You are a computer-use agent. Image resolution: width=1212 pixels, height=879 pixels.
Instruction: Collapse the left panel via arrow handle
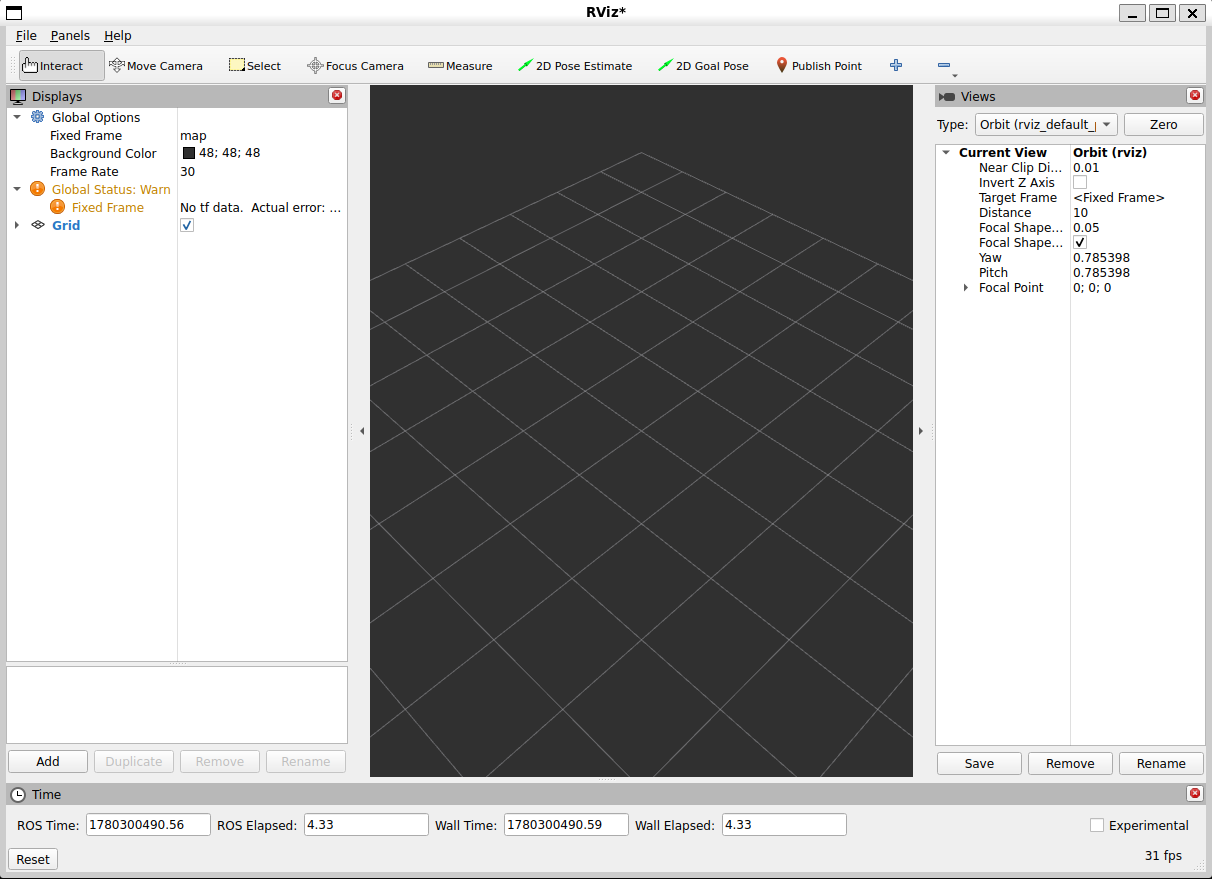(x=362, y=431)
